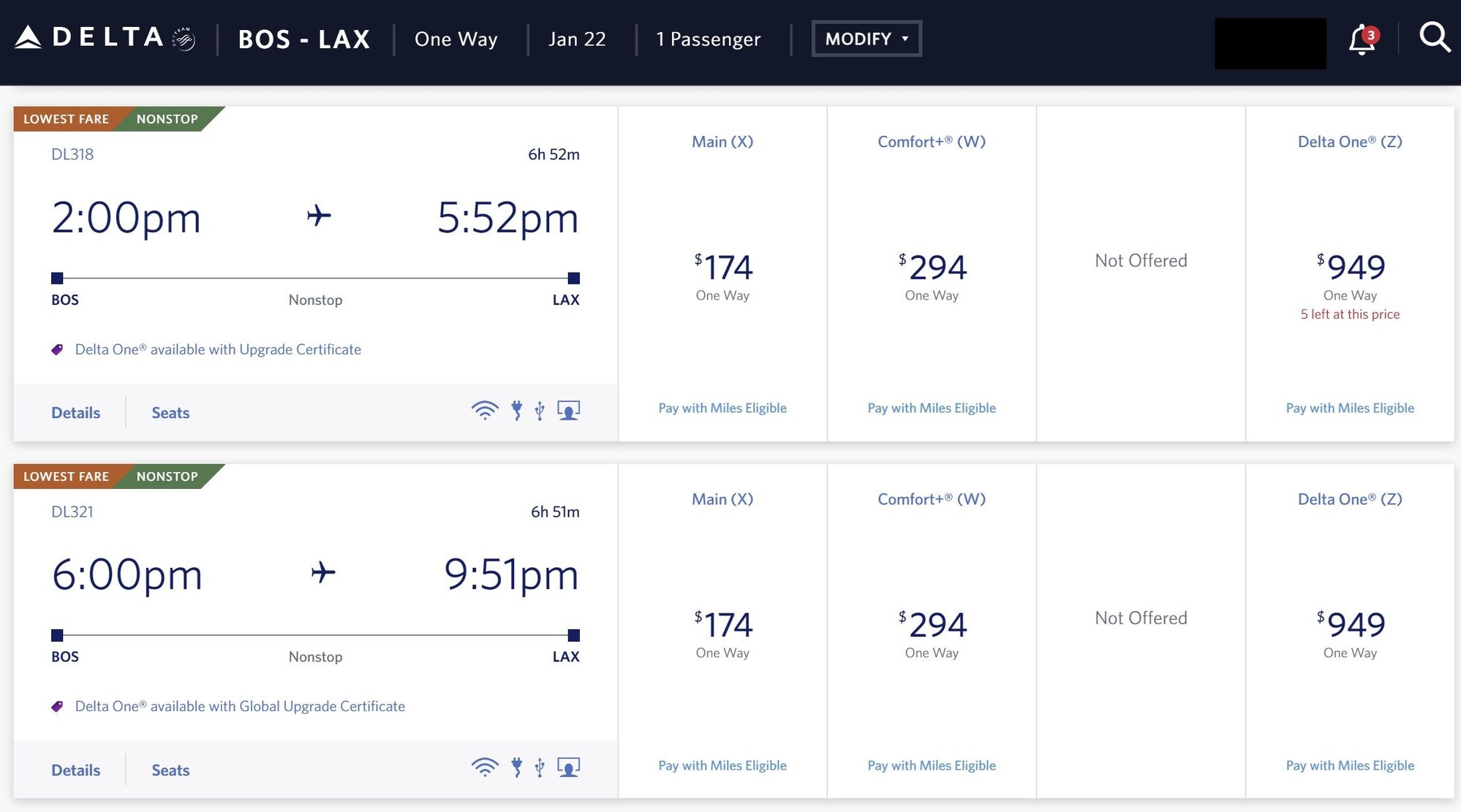Click USB icon for flight DL321

tap(540, 767)
